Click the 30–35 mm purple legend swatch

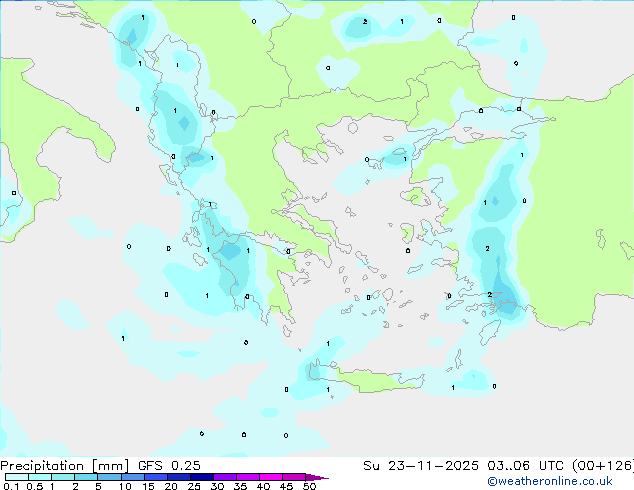(x=224, y=477)
